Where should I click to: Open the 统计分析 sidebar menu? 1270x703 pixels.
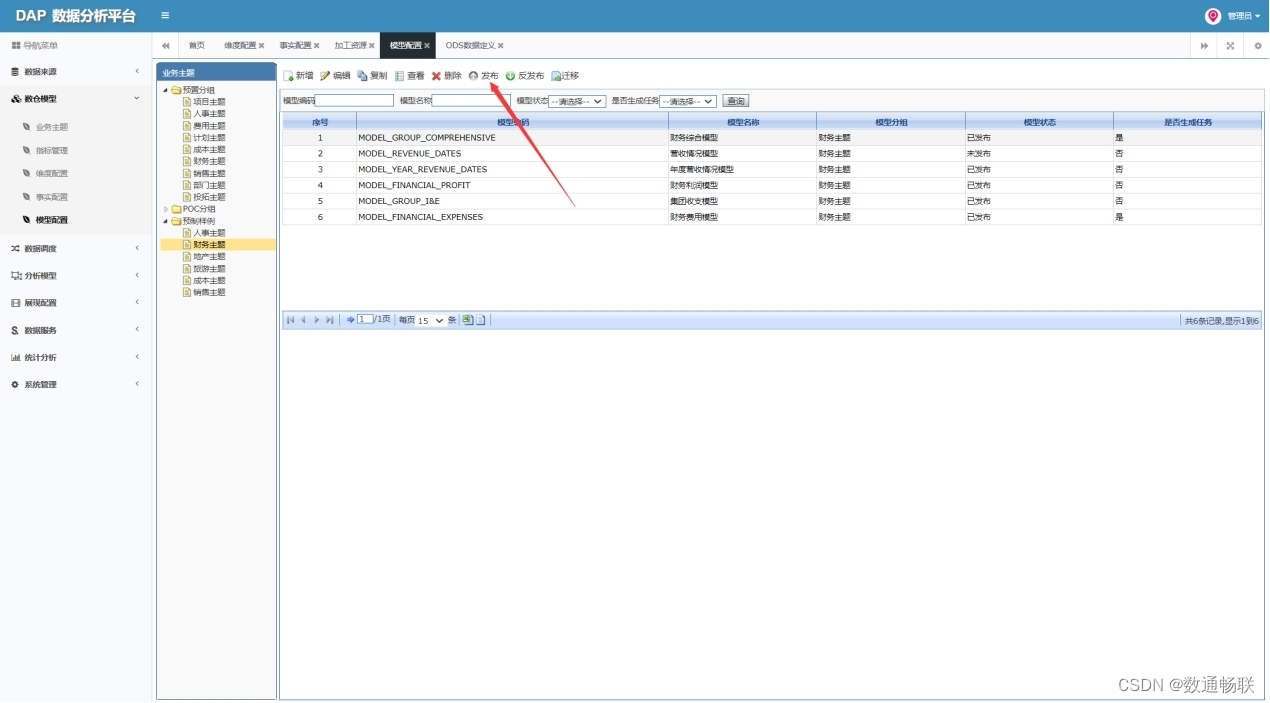click(x=76, y=357)
